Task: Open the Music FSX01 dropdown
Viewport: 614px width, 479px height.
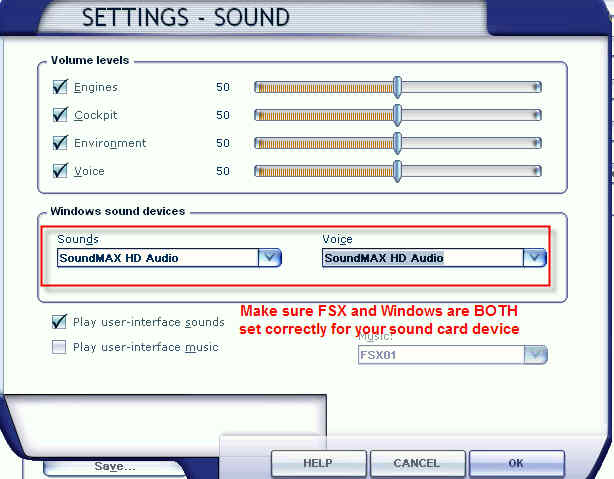Action: [536, 355]
